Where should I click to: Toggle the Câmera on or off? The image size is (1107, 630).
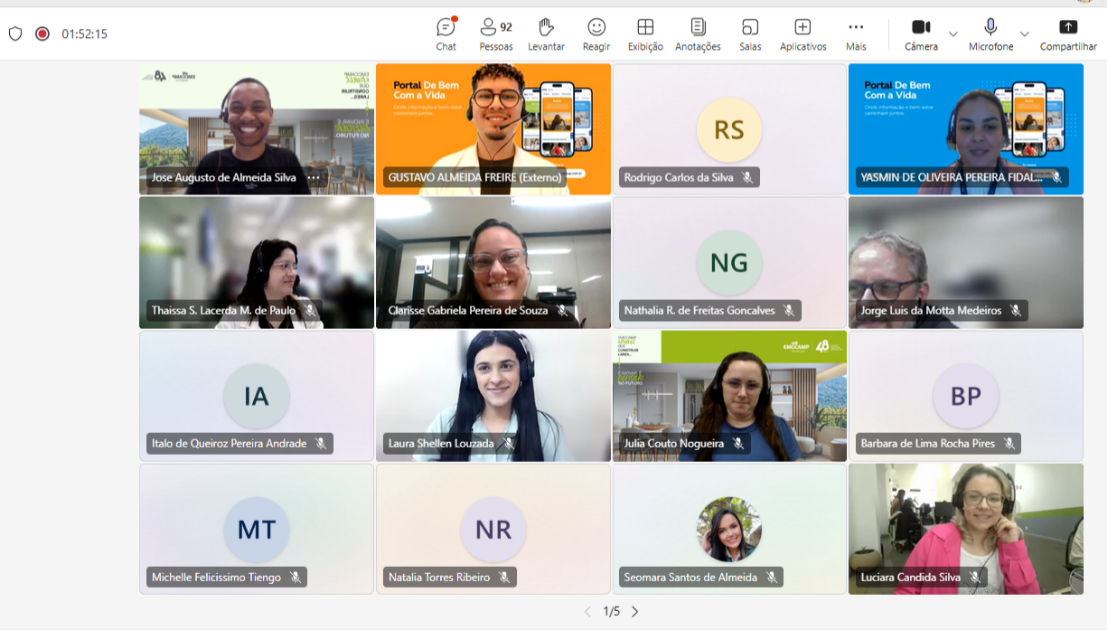[921, 34]
